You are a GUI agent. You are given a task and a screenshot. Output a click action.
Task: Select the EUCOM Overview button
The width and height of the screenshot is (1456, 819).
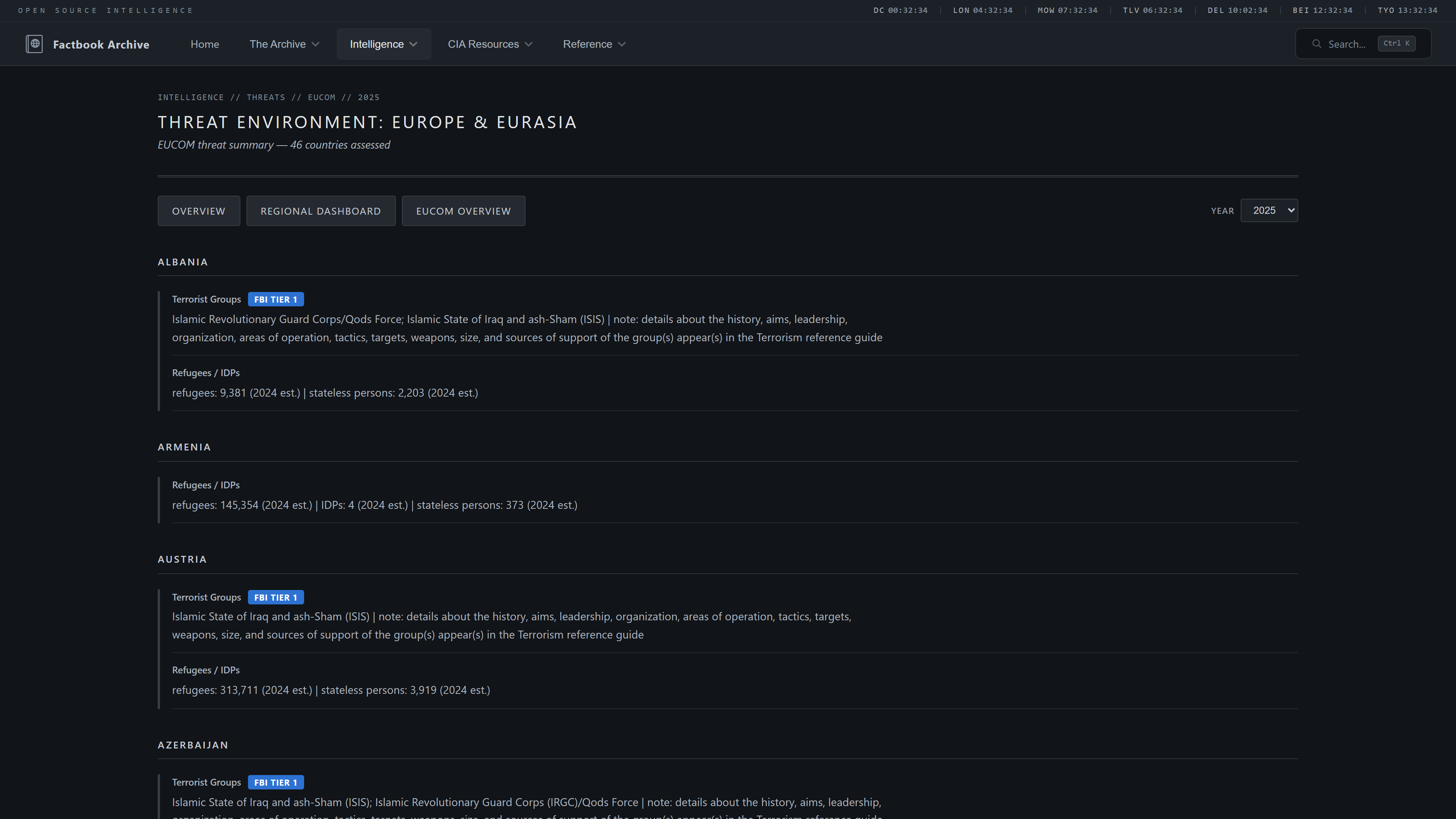(x=463, y=211)
